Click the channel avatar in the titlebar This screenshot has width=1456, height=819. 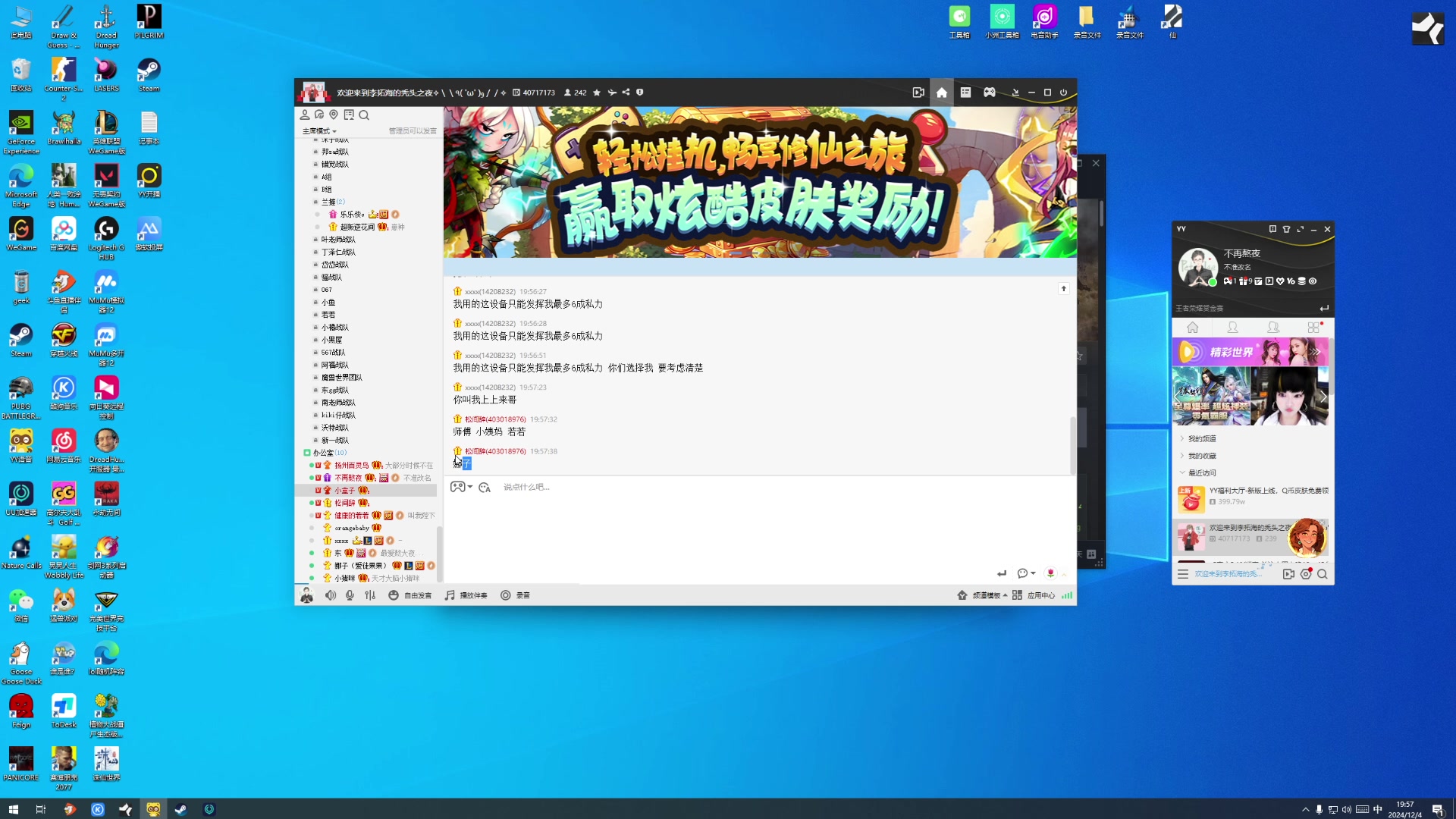point(313,93)
